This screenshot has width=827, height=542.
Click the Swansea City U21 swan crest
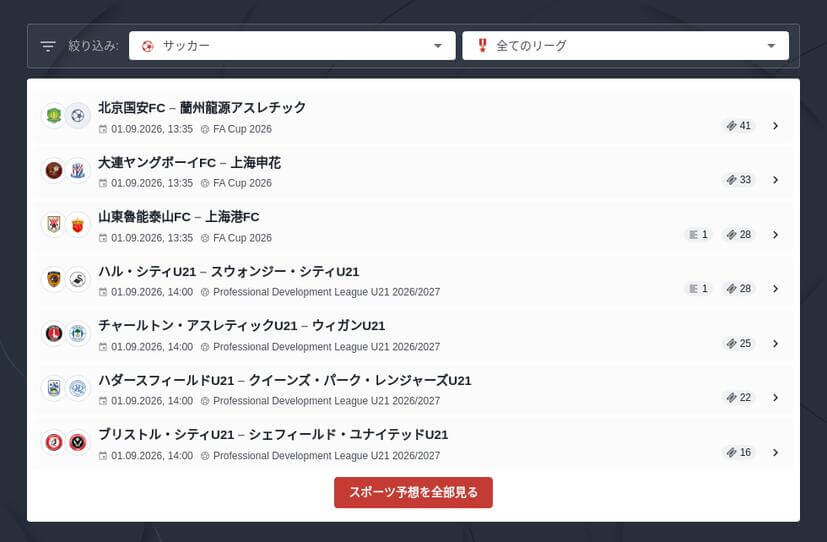pyautogui.click(x=78, y=279)
